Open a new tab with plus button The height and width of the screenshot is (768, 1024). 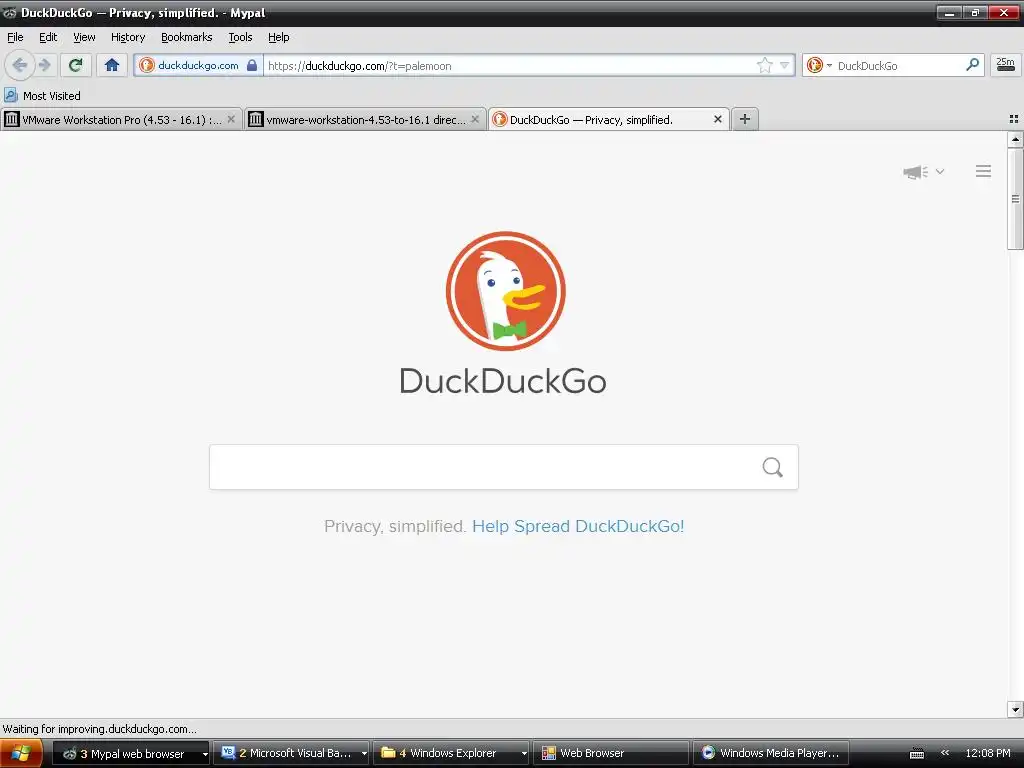pyautogui.click(x=744, y=120)
